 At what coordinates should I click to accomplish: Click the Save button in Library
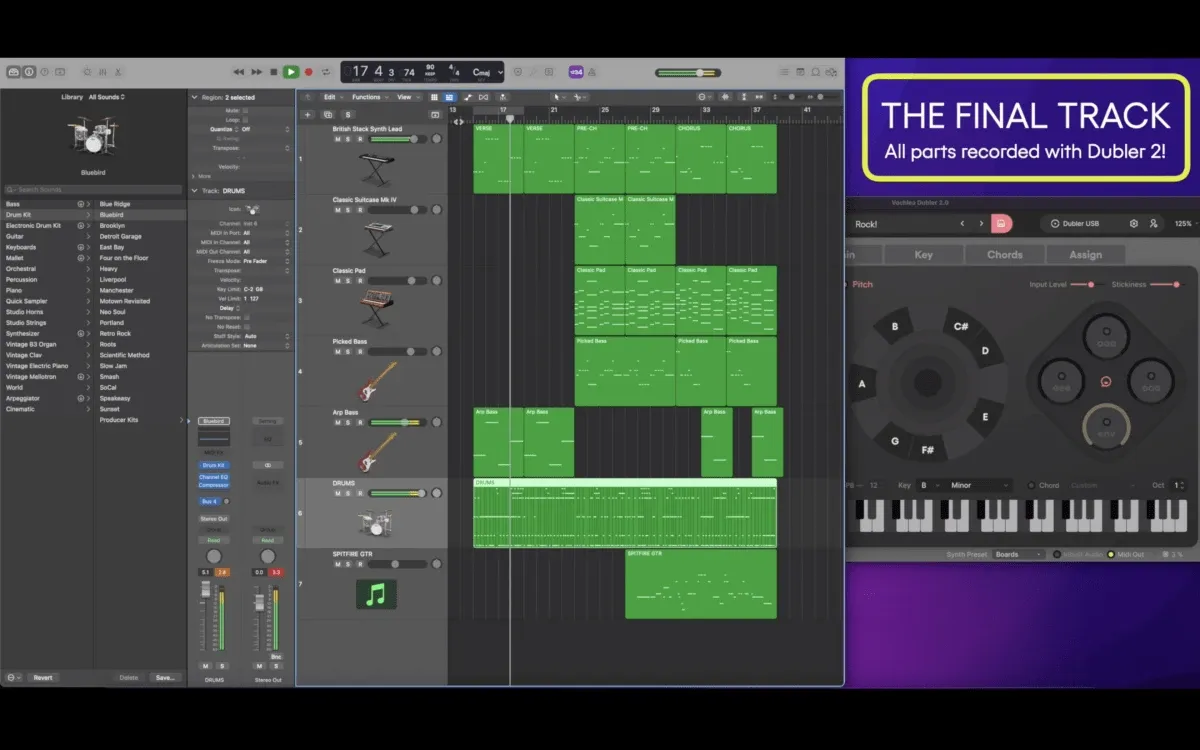point(165,677)
